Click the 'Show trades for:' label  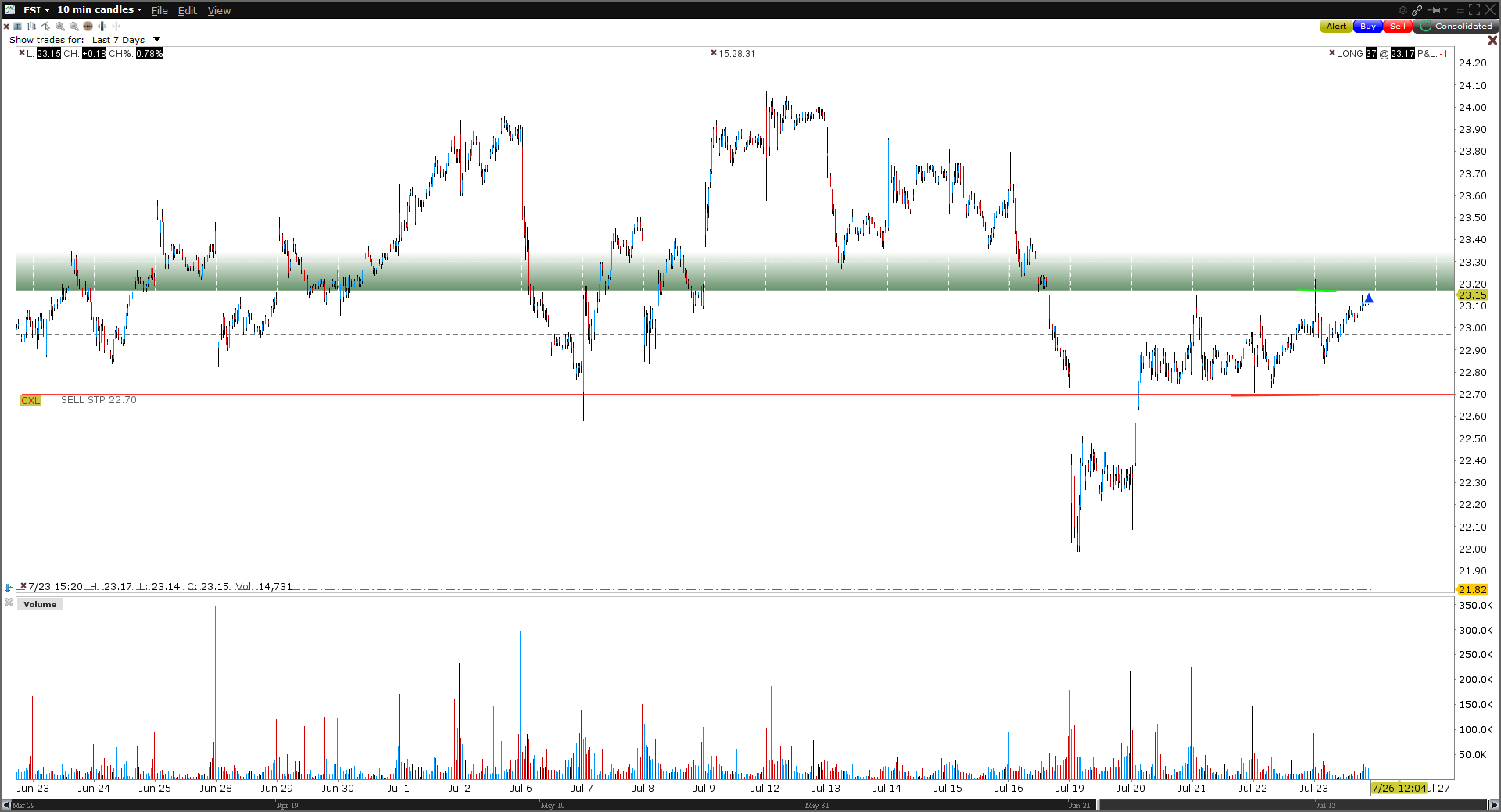coord(46,40)
